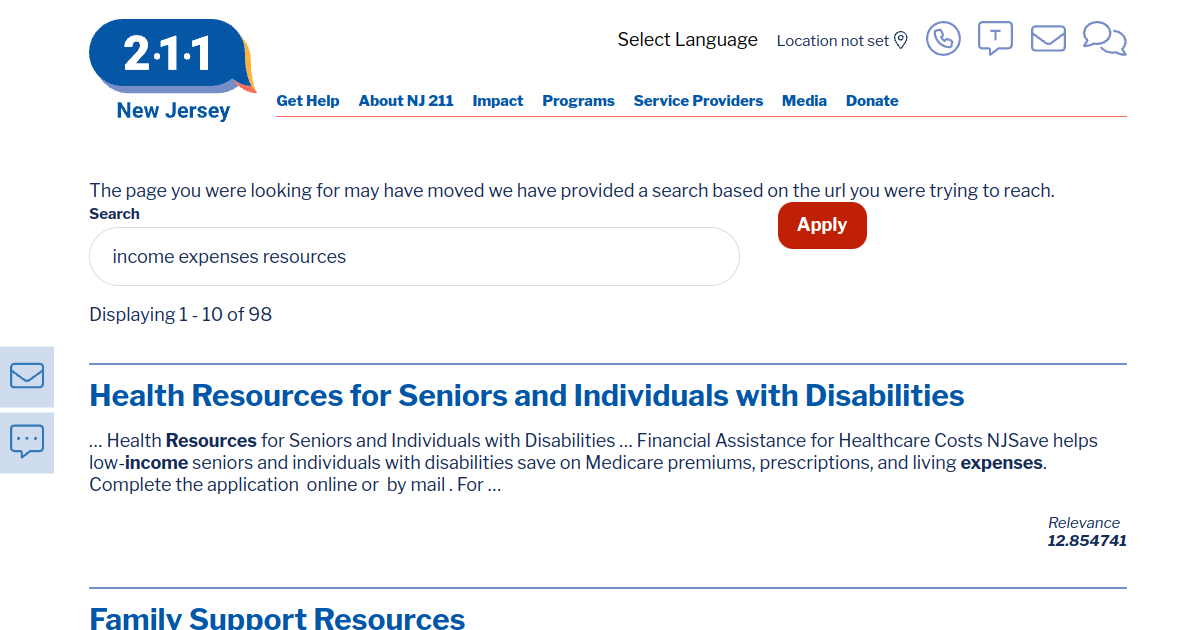Open the floating chat icon on left edge

[27, 440]
